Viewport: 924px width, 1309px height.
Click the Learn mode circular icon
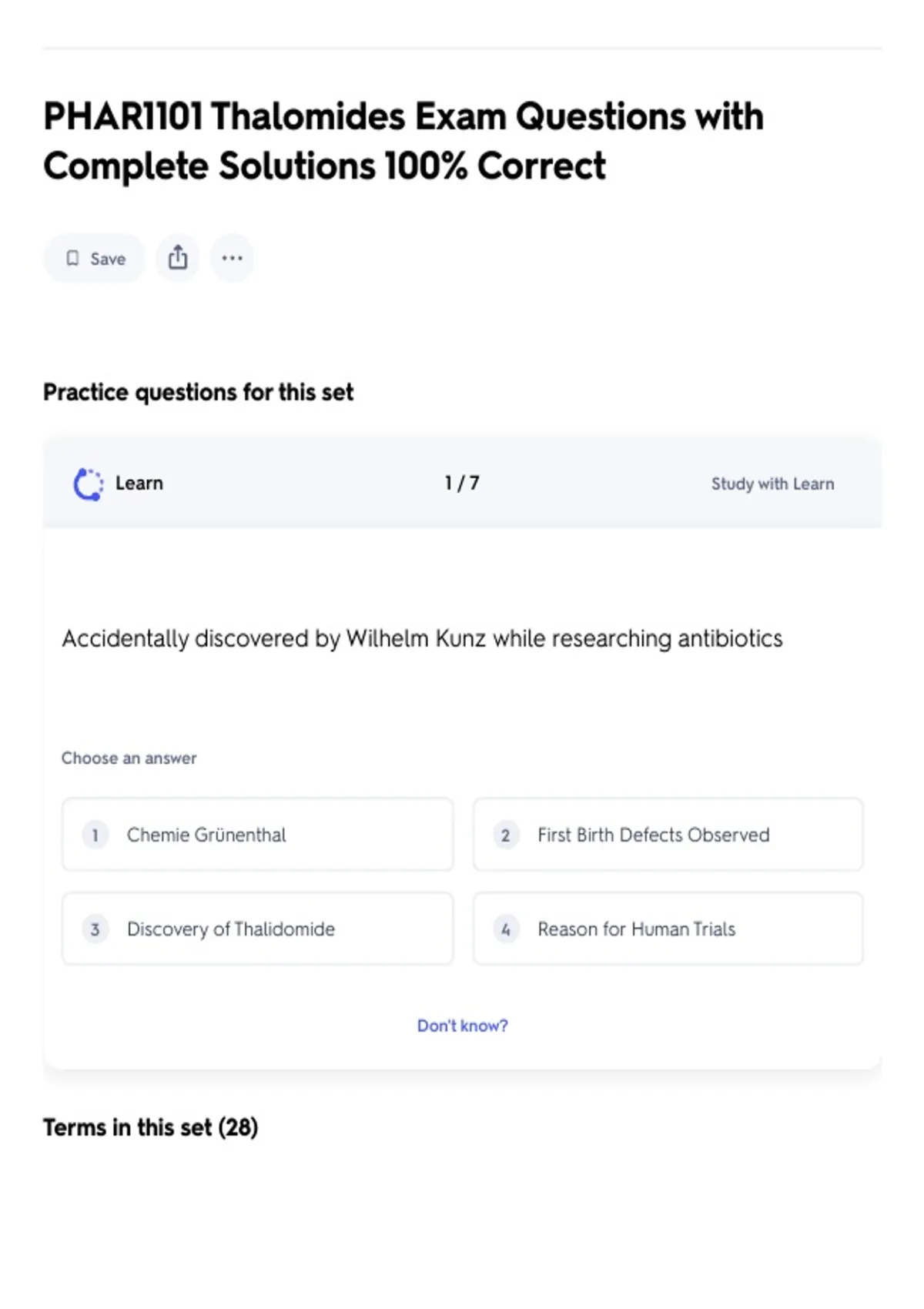tap(88, 484)
